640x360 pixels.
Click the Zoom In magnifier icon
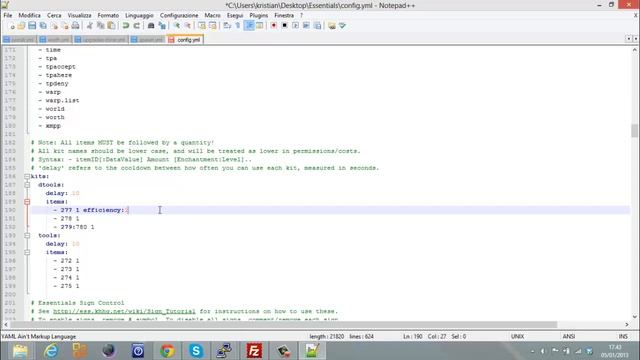coord(176,26)
